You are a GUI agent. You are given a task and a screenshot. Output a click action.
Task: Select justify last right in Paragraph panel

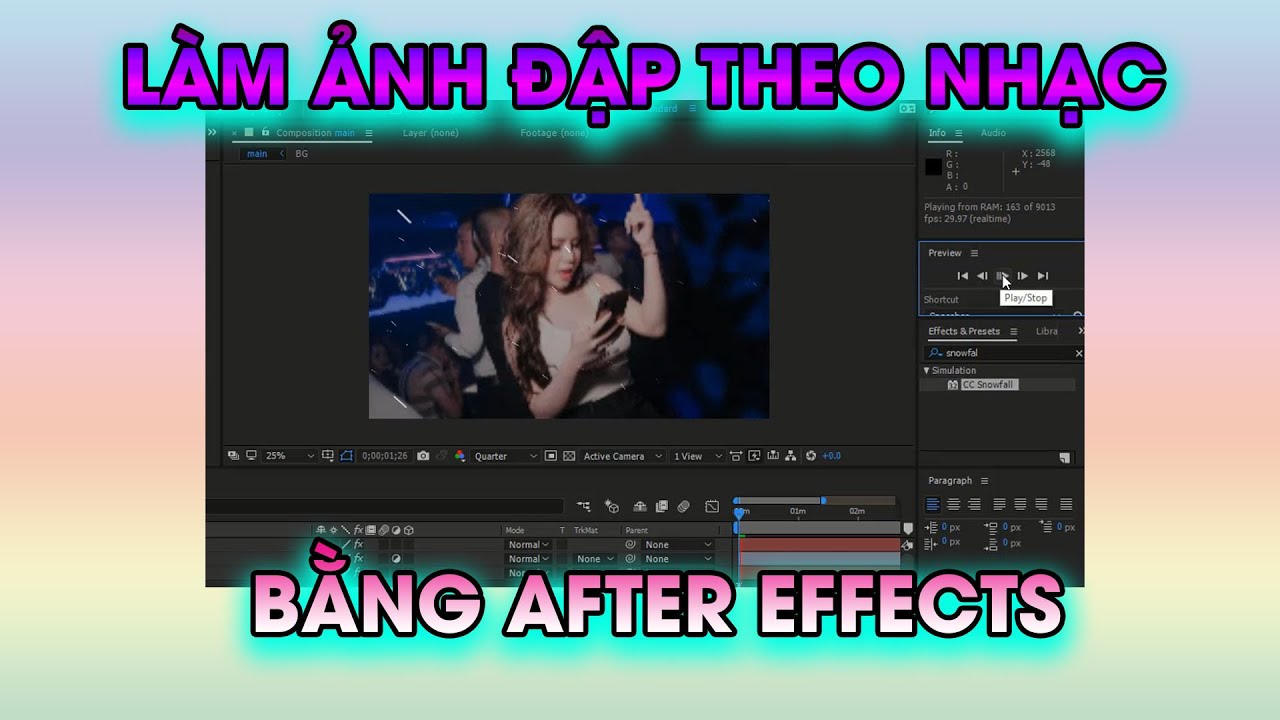tap(1041, 504)
